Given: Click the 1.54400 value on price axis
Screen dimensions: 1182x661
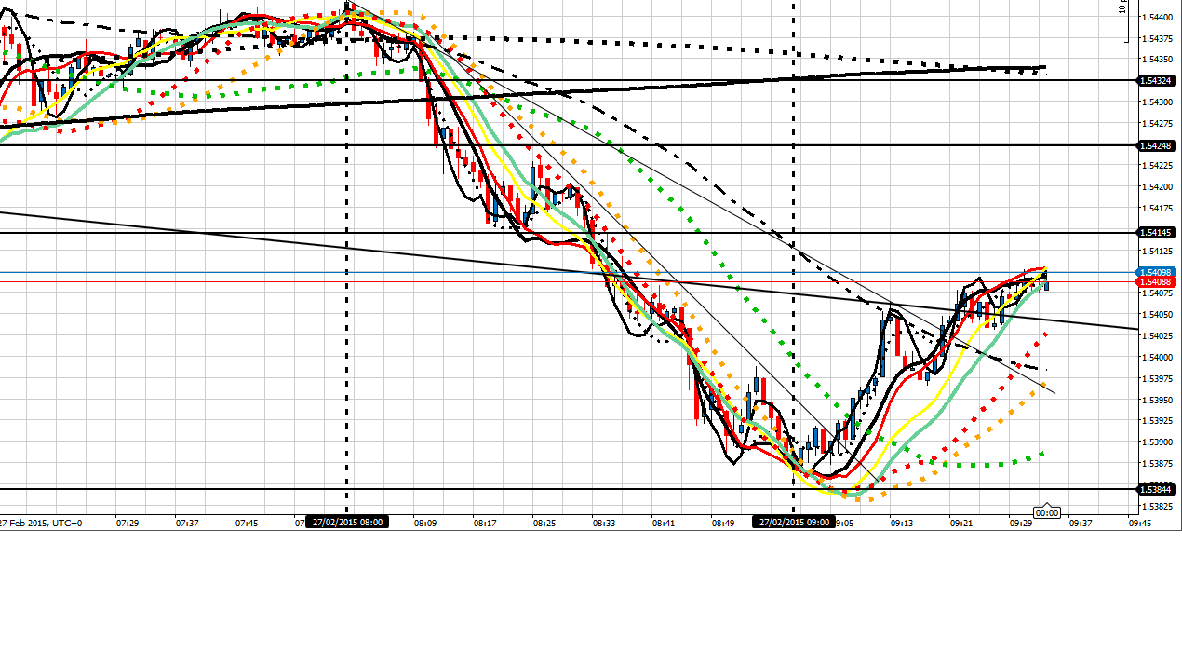Looking at the screenshot, I should (x=1158, y=17).
